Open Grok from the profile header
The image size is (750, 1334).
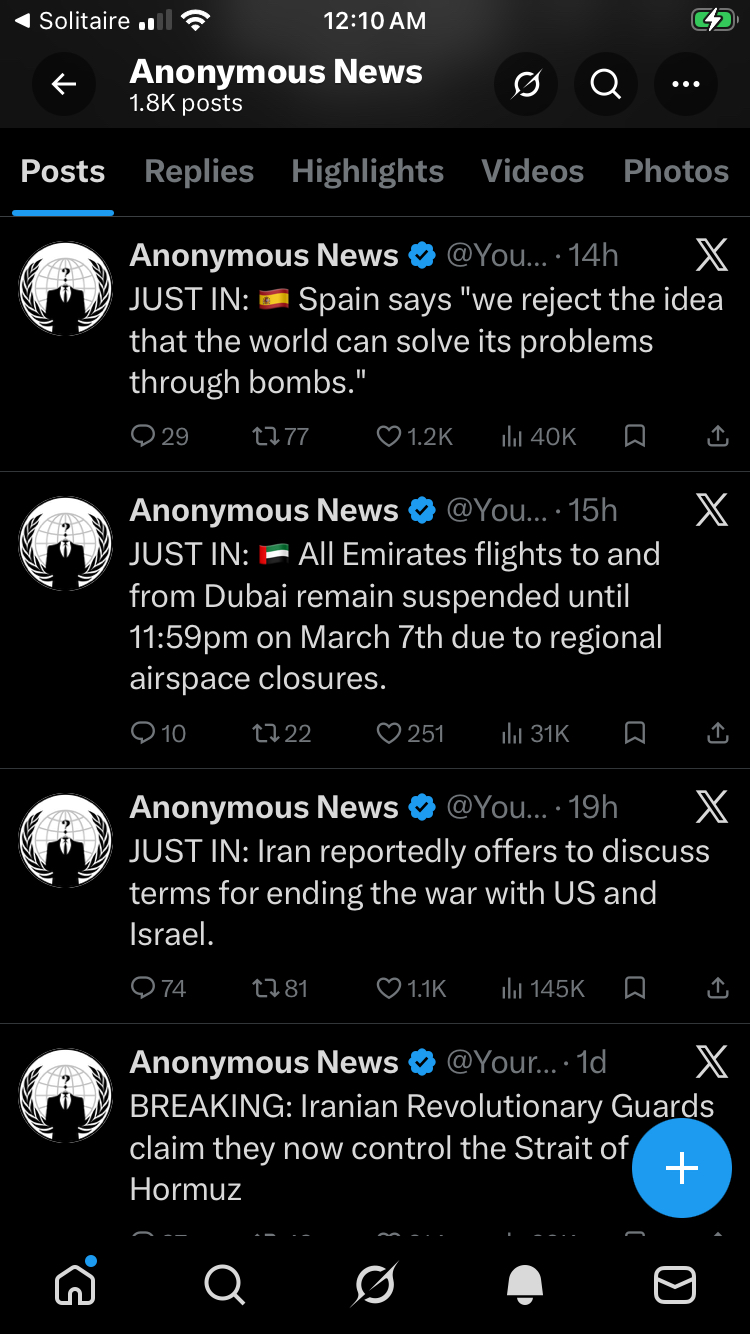(x=526, y=85)
